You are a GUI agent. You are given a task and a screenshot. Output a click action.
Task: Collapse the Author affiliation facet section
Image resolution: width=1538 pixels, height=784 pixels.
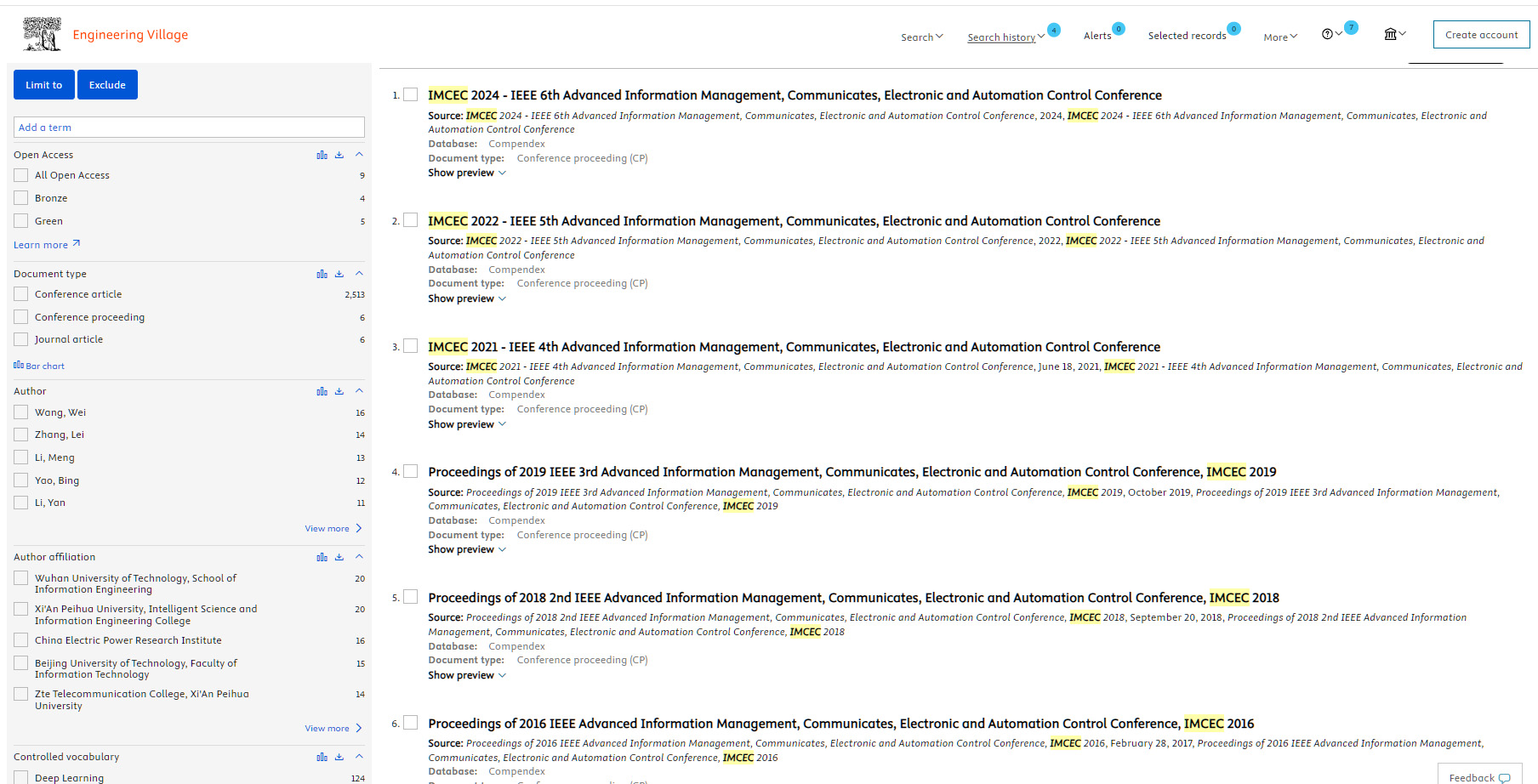tap(359, 557)
